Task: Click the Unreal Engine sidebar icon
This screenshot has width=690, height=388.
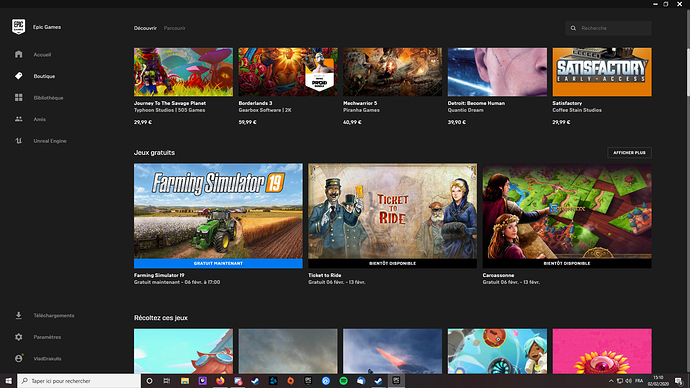Action: 18,141
